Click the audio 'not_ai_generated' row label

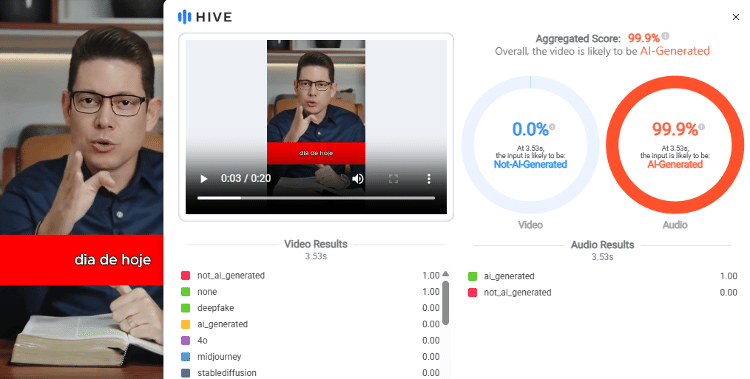click(x=518, y=292)
